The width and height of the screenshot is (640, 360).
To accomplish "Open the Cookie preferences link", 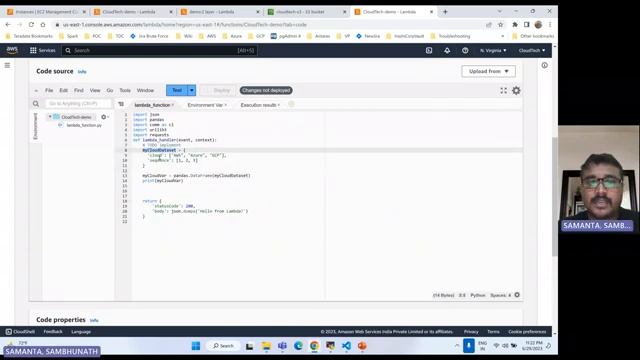I will click(527, 331).
